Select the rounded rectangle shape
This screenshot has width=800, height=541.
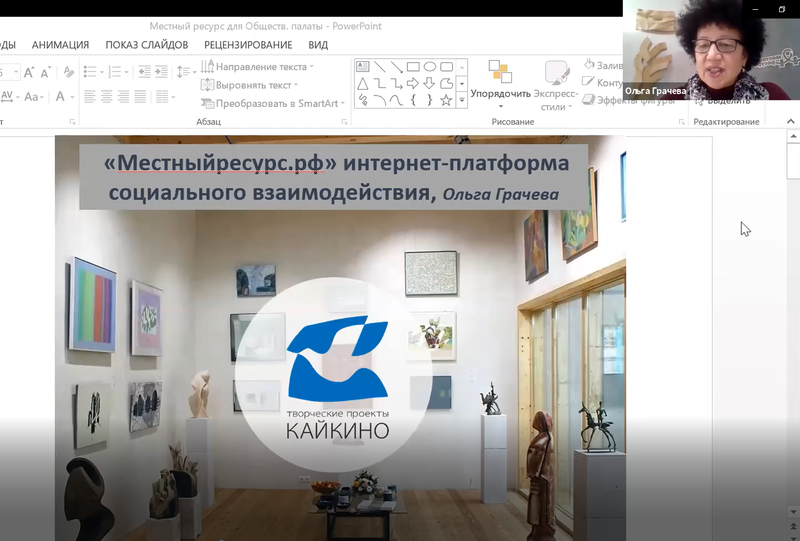click(x=446, y=66)
